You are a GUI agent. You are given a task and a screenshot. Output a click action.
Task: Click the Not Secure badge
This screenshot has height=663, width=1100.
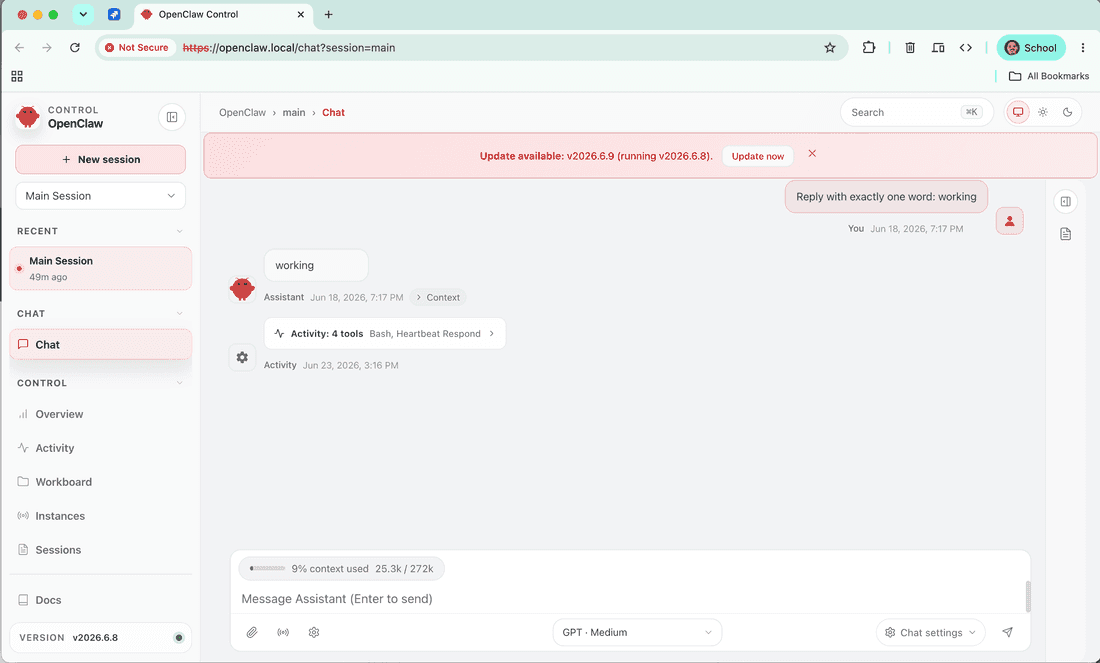137,48
